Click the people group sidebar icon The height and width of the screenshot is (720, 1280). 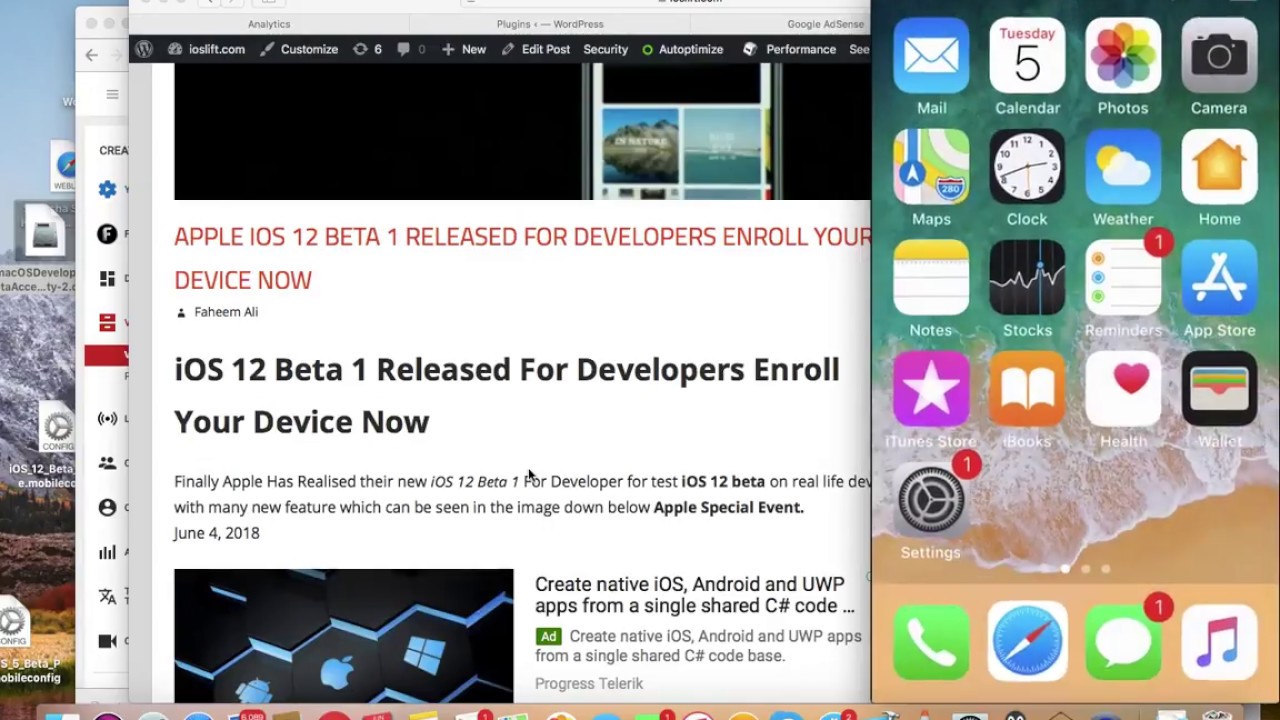(x=107, y=463)
